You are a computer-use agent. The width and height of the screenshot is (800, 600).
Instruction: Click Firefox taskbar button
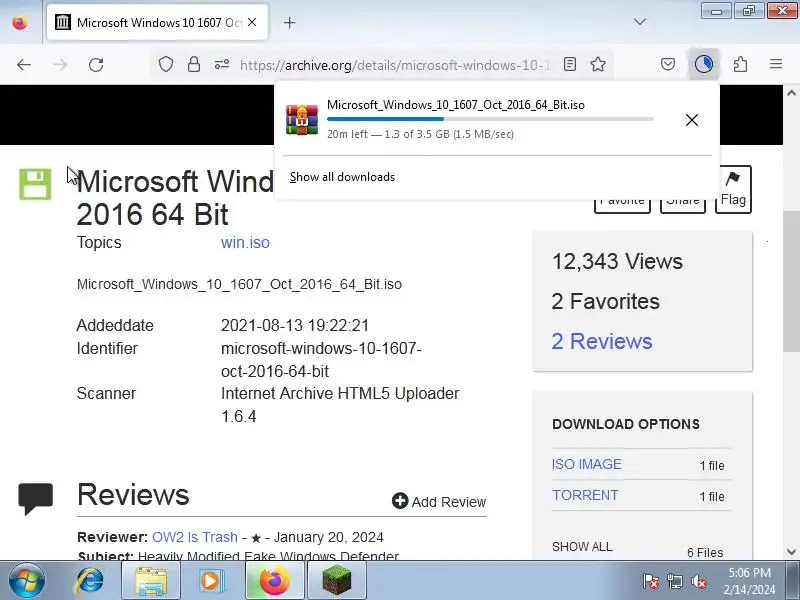tap(274, 581)
